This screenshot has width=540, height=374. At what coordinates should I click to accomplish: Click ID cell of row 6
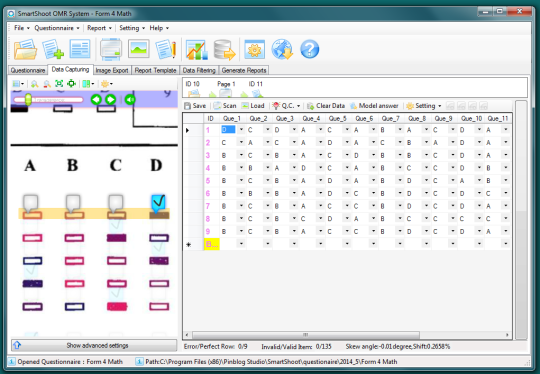tap(212, 193)
